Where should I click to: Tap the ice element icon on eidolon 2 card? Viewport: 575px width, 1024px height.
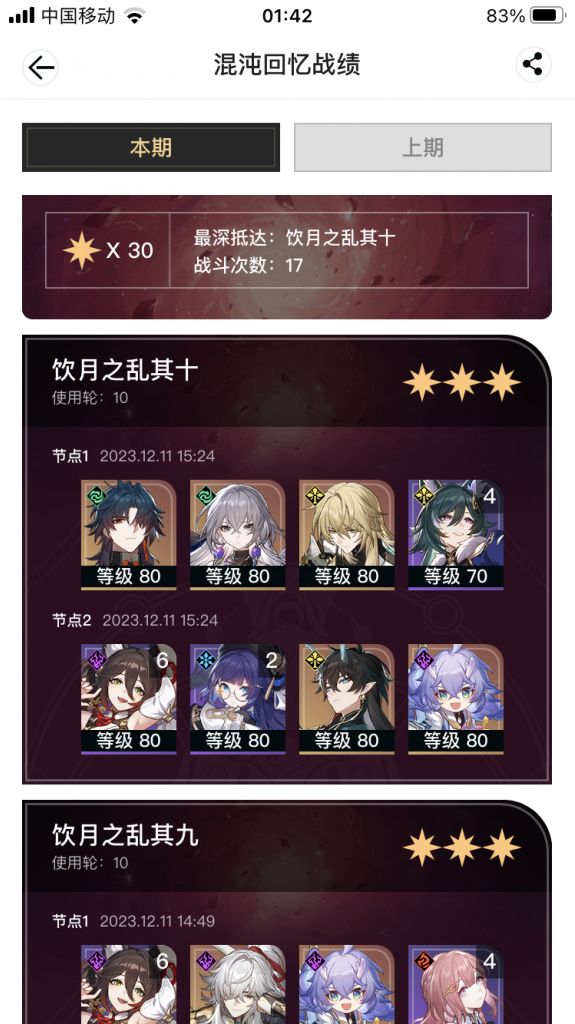coord(206,660)
